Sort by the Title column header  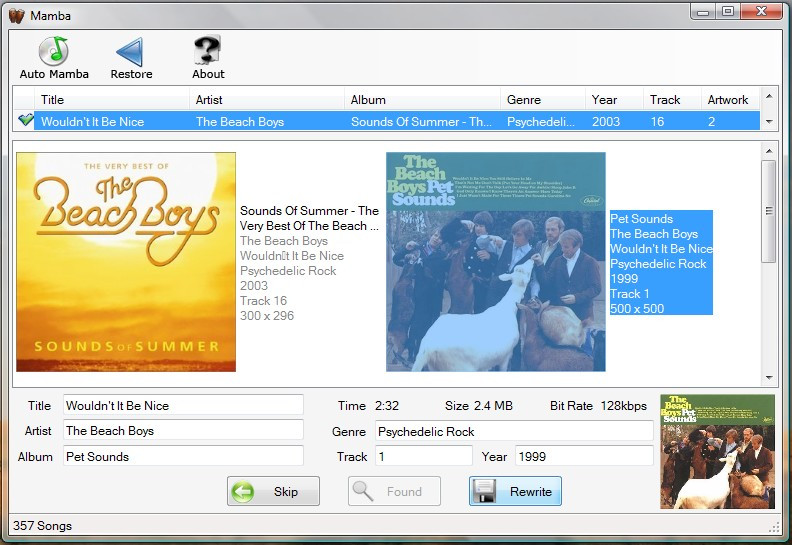[x=112, y=100]
